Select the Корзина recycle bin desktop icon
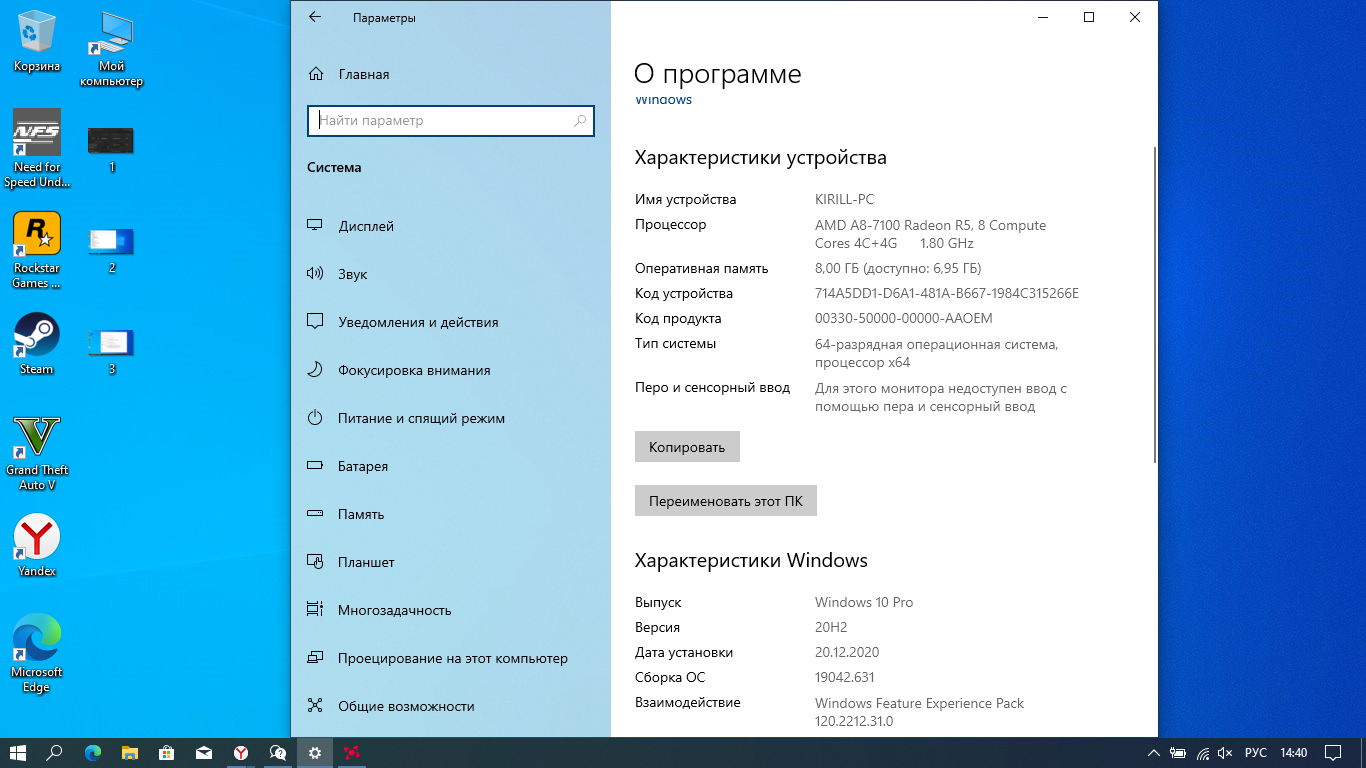Viewport: 1366px width, 768px height. point(37,42)
